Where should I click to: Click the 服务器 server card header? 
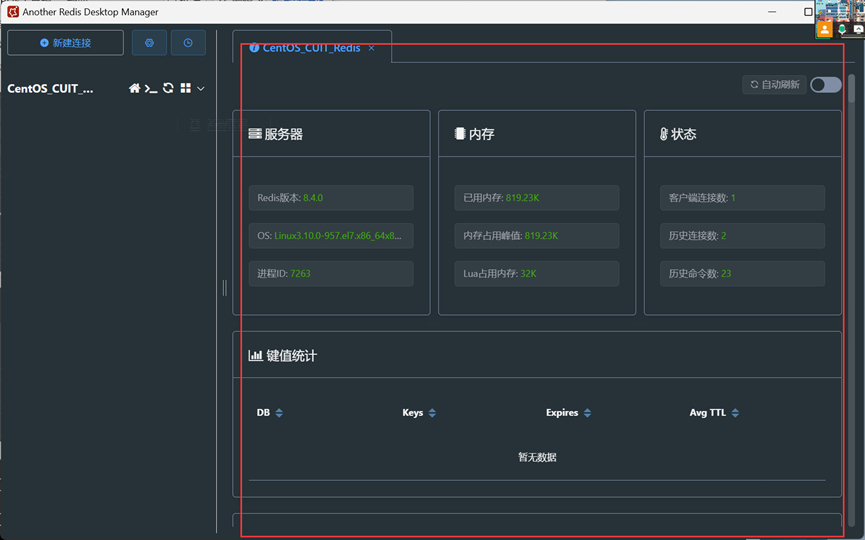tap(331, 134)
